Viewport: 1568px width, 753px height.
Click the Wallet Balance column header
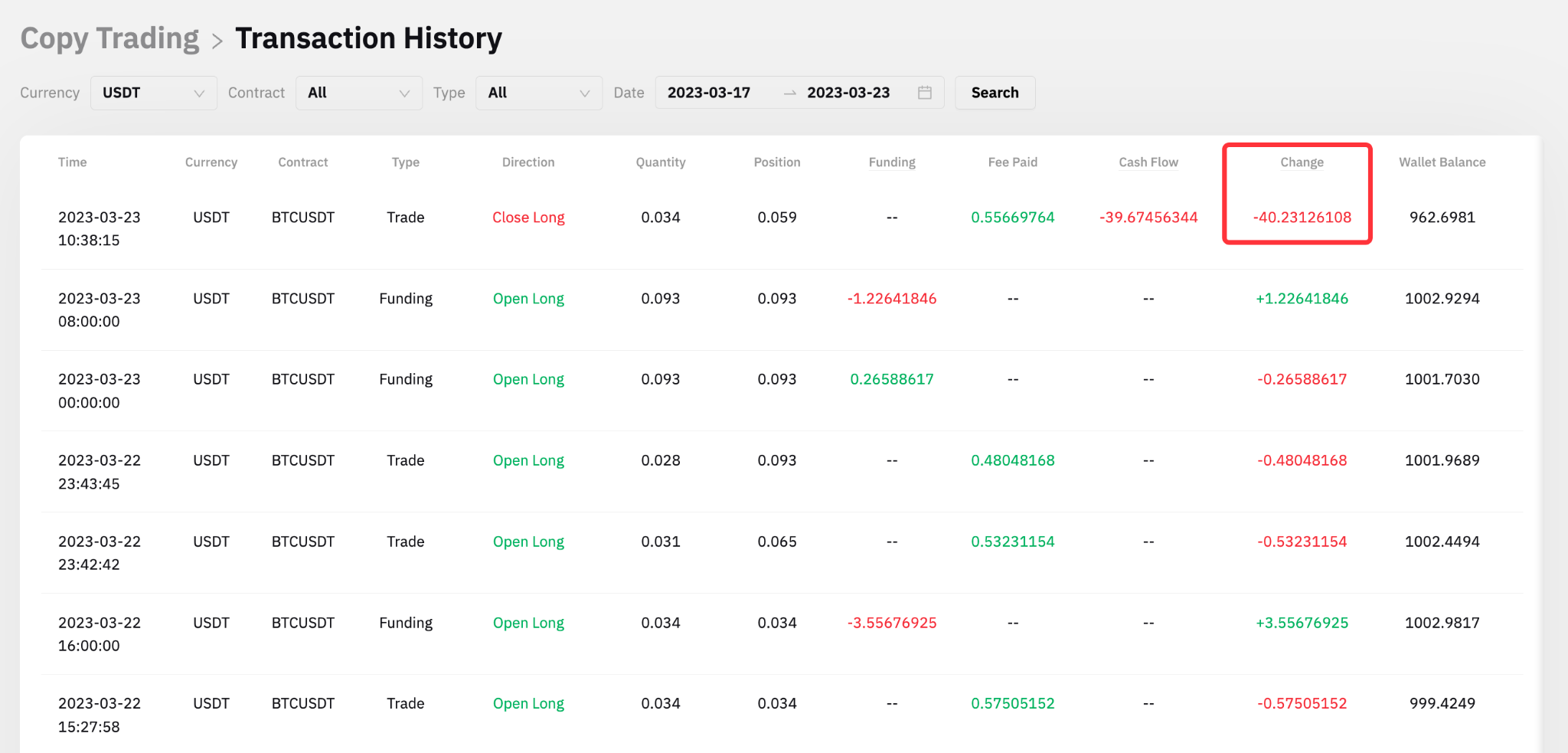coord(1442,162)
